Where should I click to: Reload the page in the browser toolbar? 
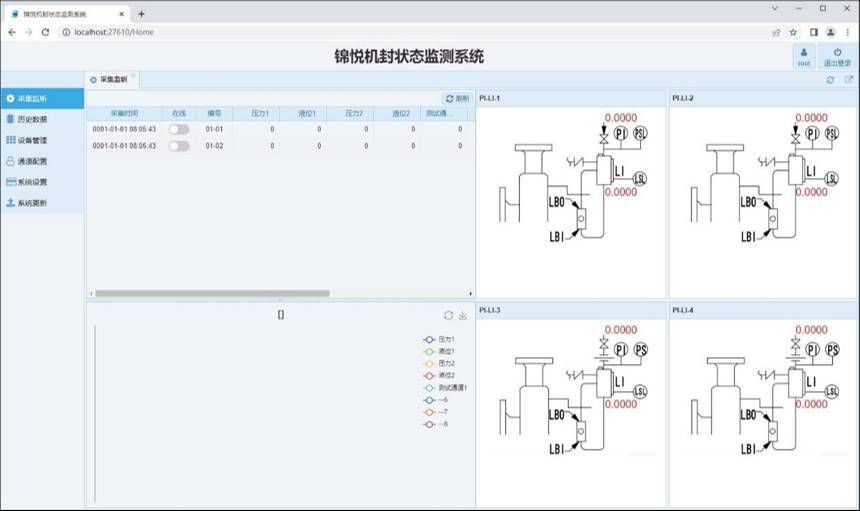pos(45,32)
